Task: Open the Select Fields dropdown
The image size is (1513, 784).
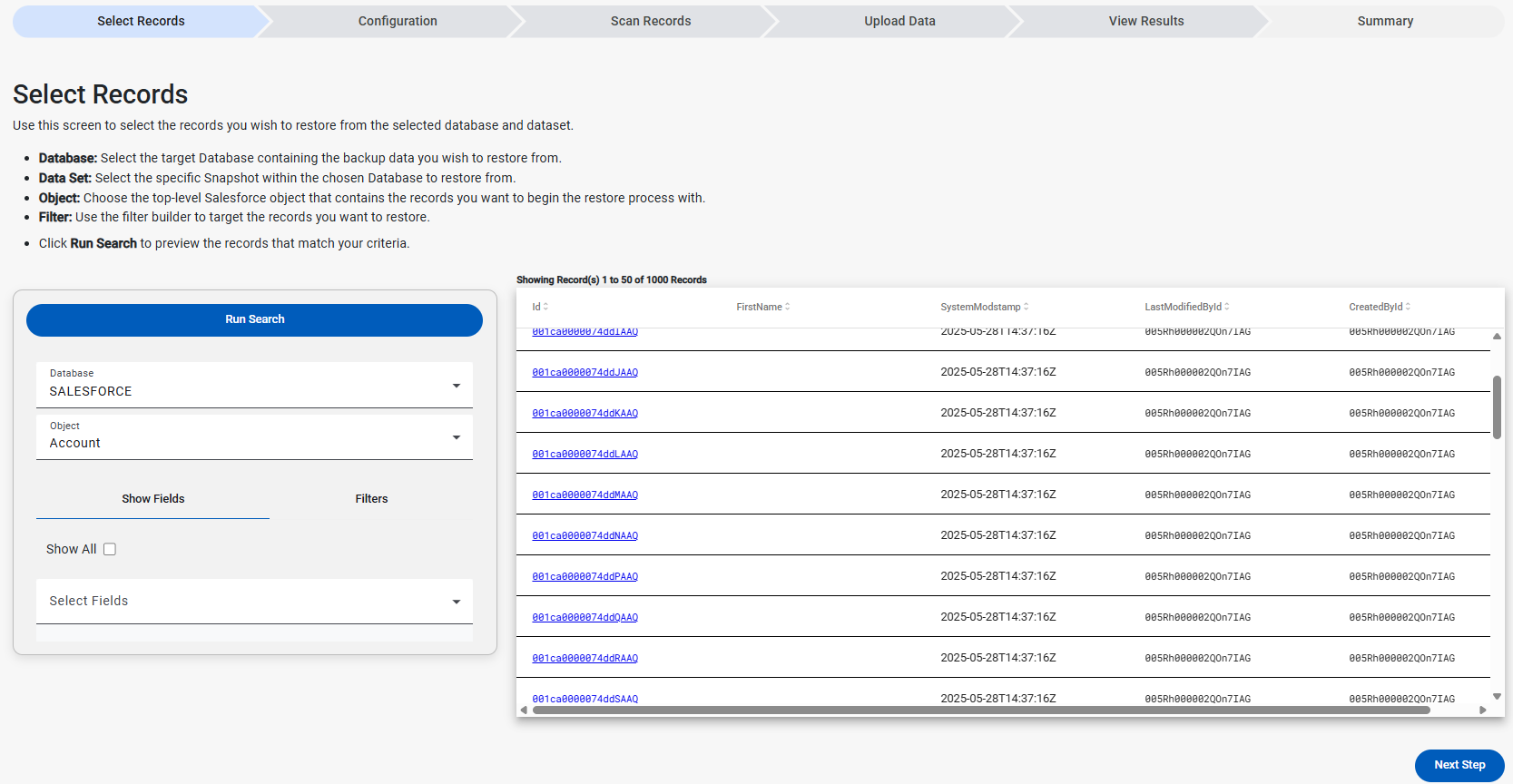Action: 254,601
